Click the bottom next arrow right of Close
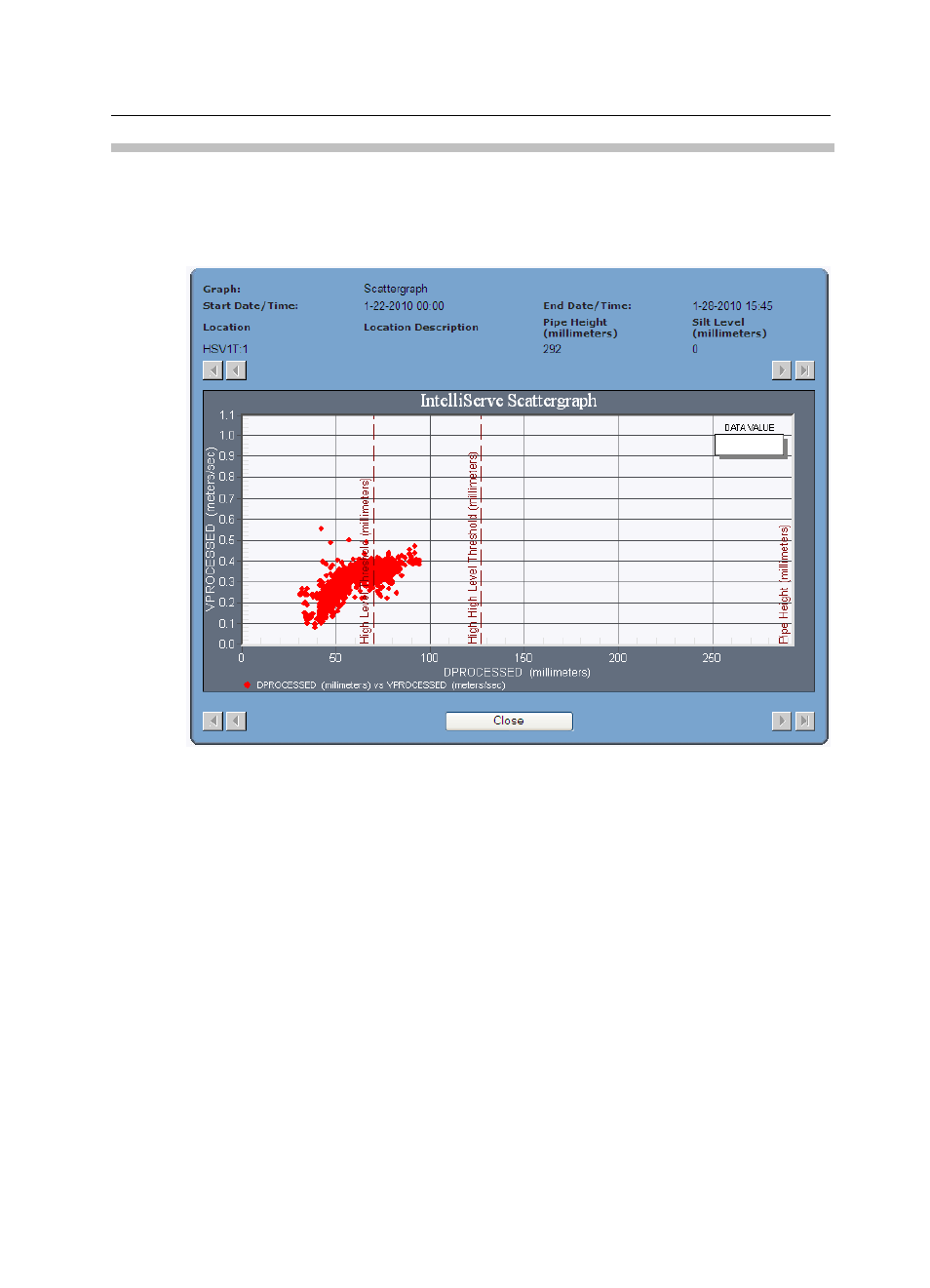The image size is (930, 1288). (781, 721)
